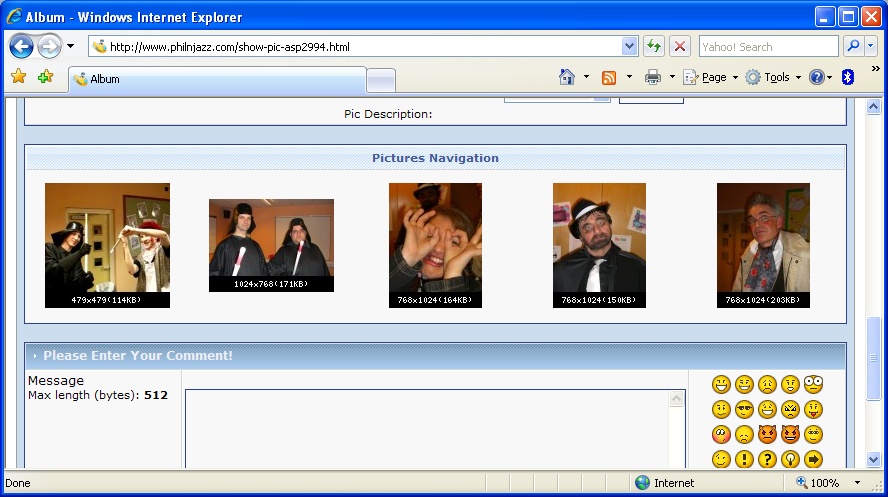Select the Album browser tab
Viewport: 888px width, 497px height.
click(215, 79)
